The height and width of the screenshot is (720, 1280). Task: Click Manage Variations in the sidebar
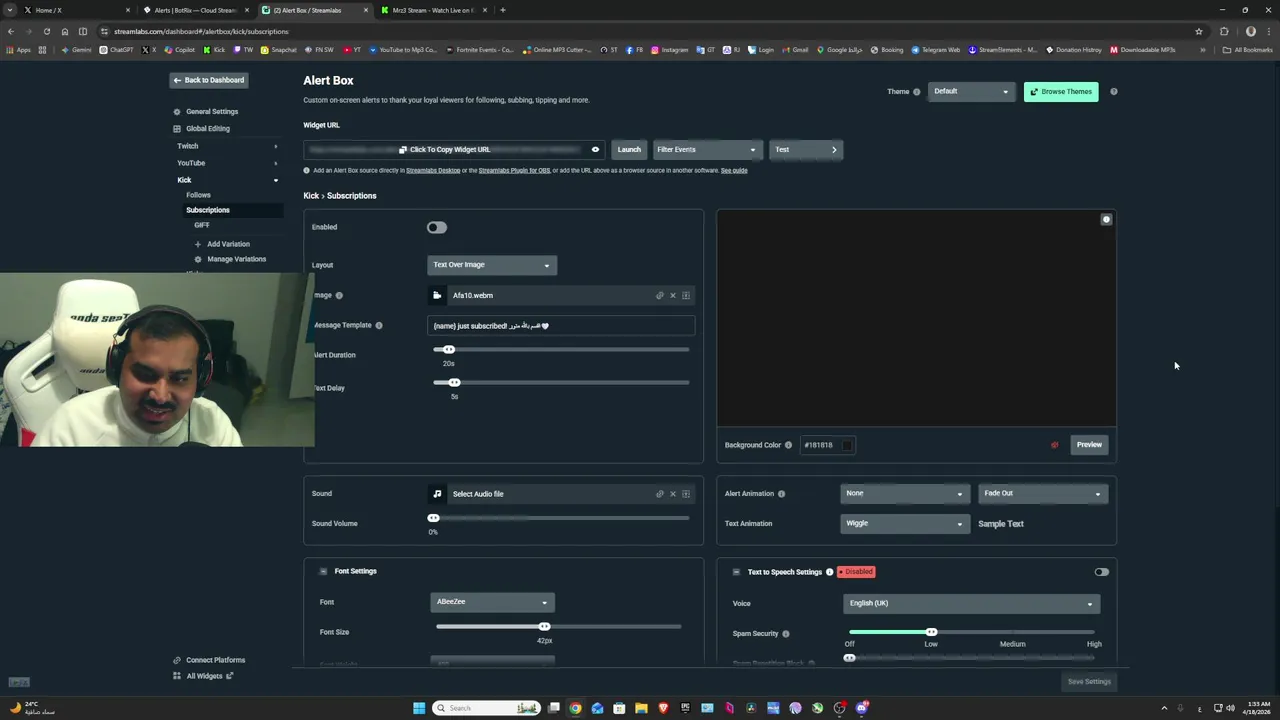point(236,259)
